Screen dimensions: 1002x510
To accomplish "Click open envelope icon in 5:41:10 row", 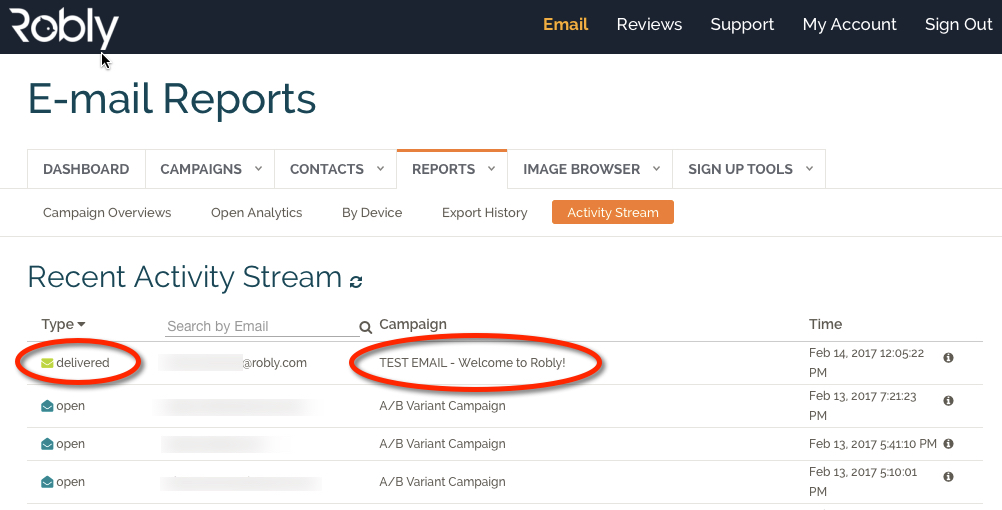I will [x=47, y=444].
